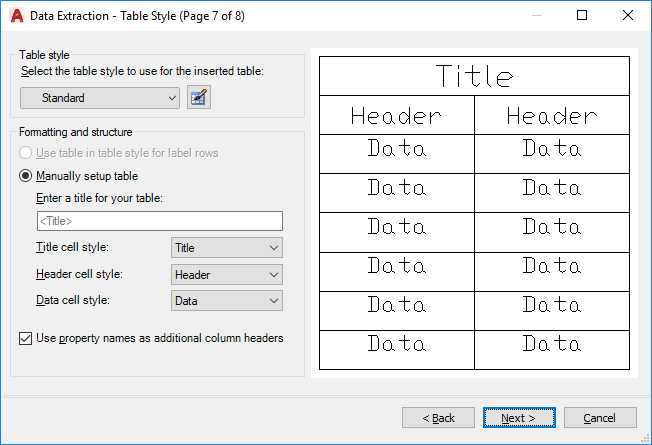Open the Table Style editor icon button
This screenshot has height=445, width=652.
pyautogui.click(x=199, y=97)
